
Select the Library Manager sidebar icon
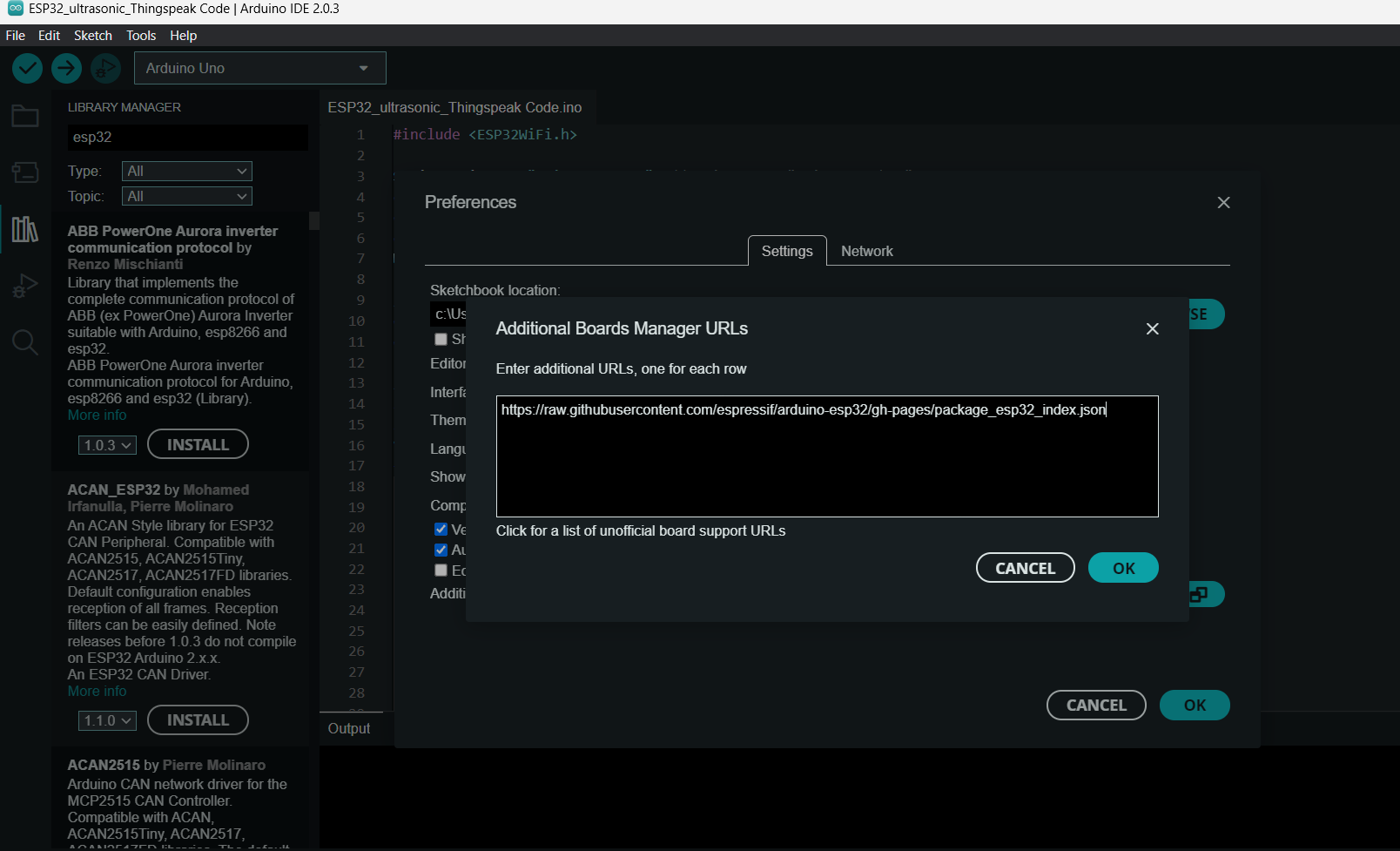tap(24, 229)
